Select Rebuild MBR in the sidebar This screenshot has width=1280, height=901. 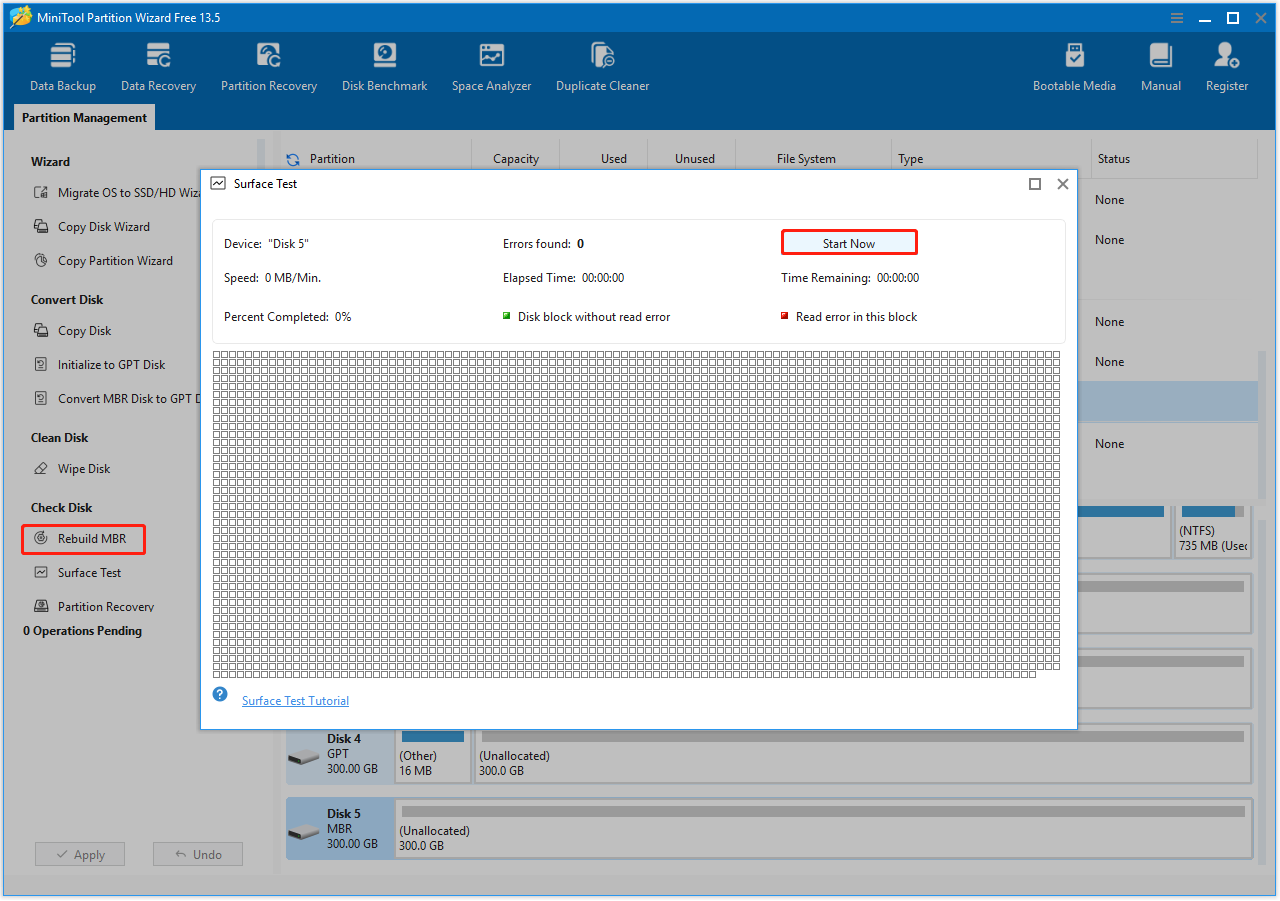pyautogui.click(x=83, y=539)
